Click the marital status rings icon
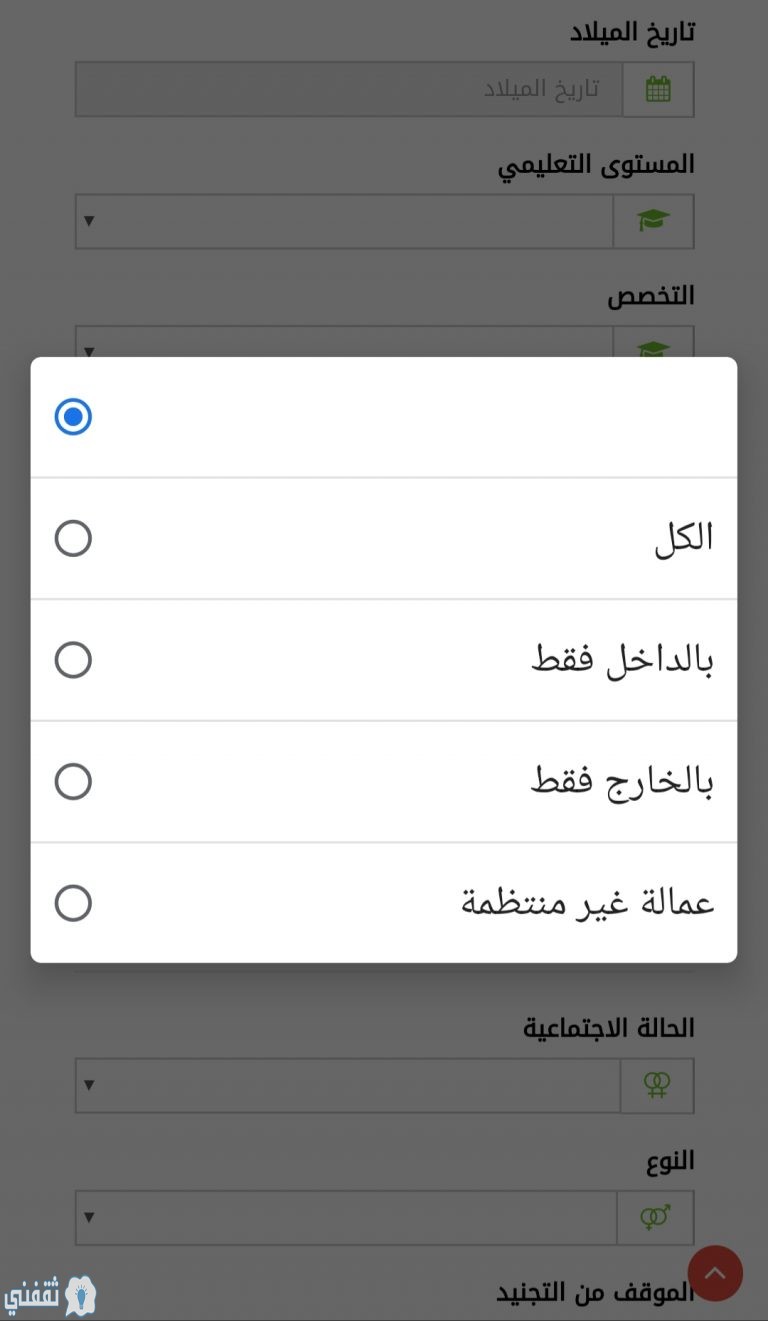Image resolution: width=768 pixels, height=1321 pixels. point(657,1085)
